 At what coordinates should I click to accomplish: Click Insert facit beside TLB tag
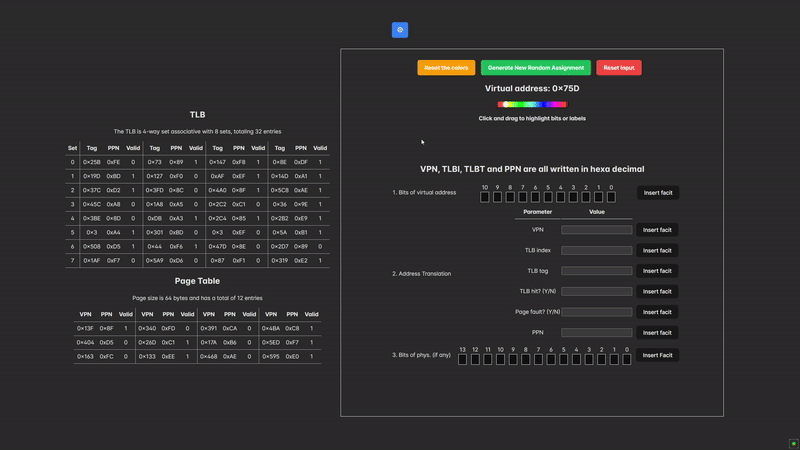click(658, 271)
